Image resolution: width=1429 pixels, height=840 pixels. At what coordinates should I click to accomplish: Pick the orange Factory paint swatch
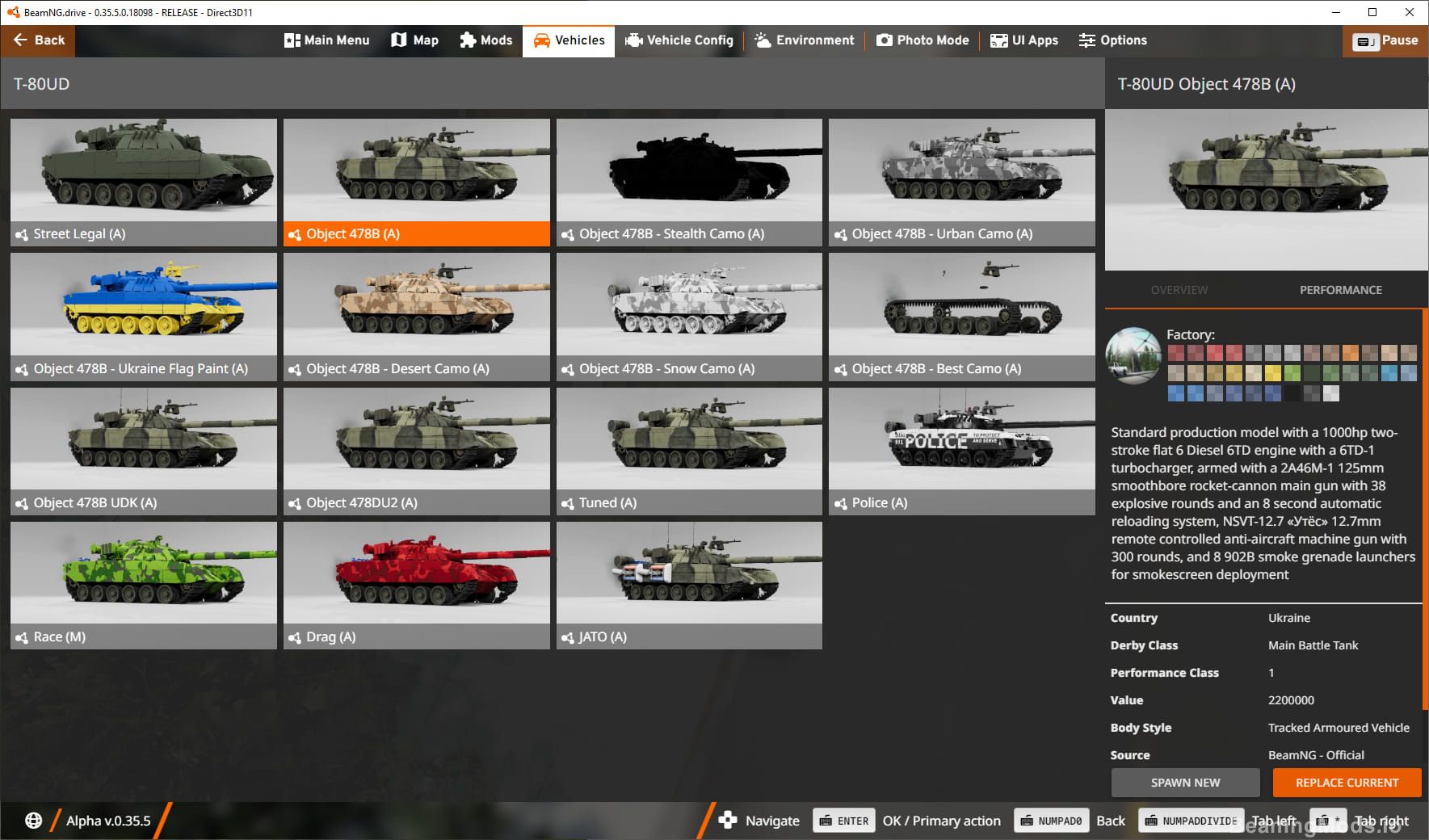(x=1351, y=353)
